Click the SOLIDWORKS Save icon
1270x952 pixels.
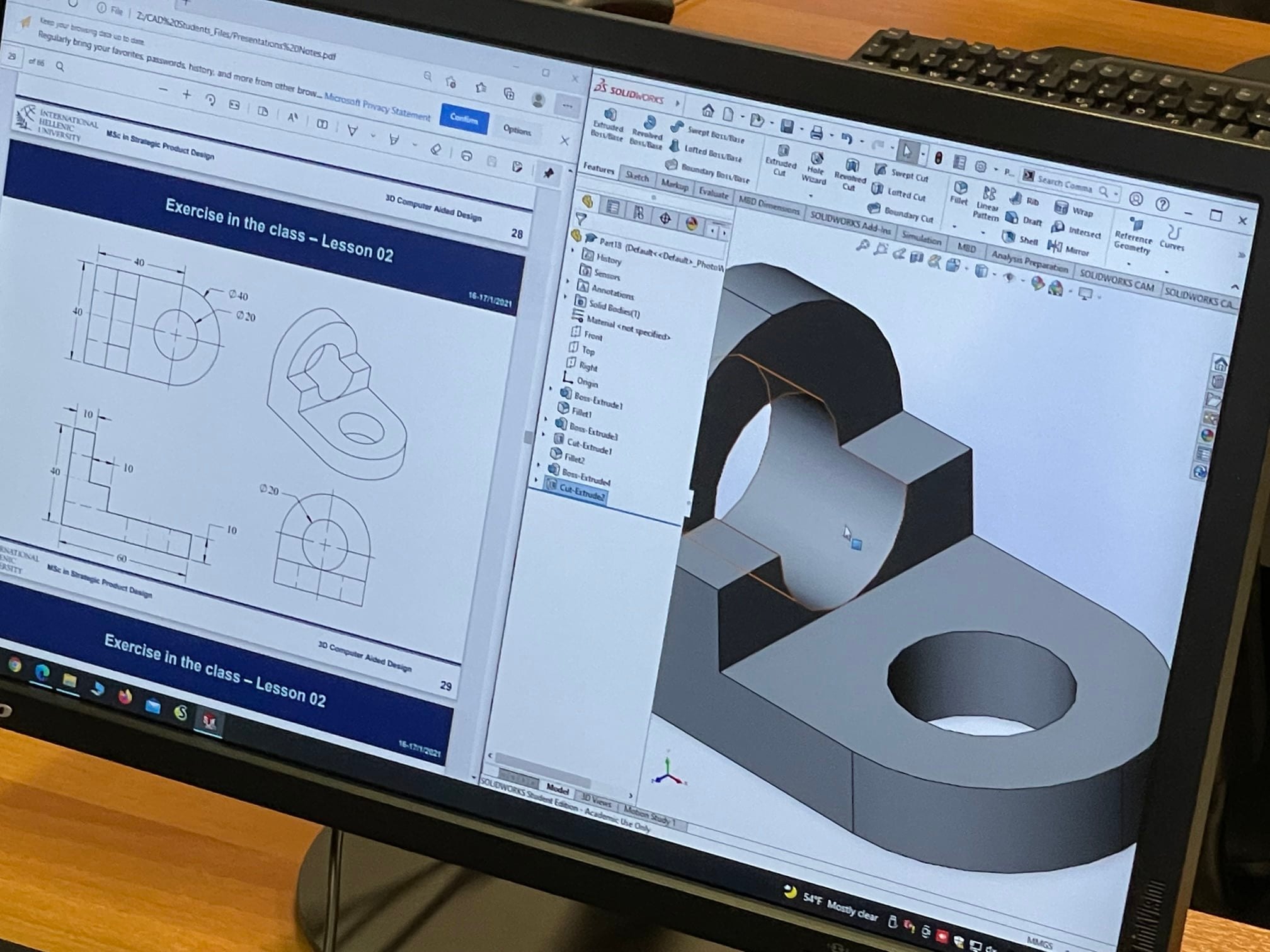tap(787, 127)
